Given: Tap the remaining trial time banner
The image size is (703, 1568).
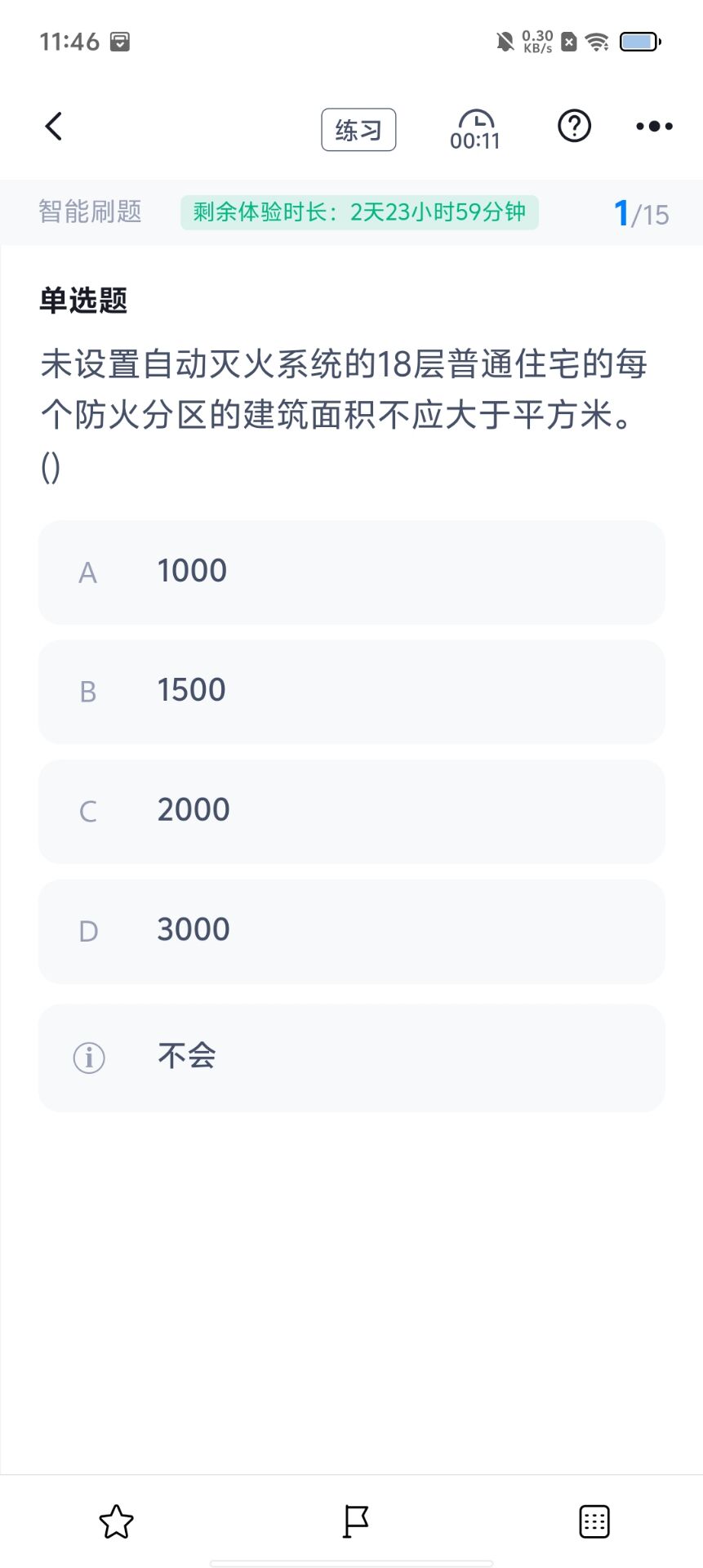Looking at the screenshot, I should pyautogui.click(x=359, y=212).
